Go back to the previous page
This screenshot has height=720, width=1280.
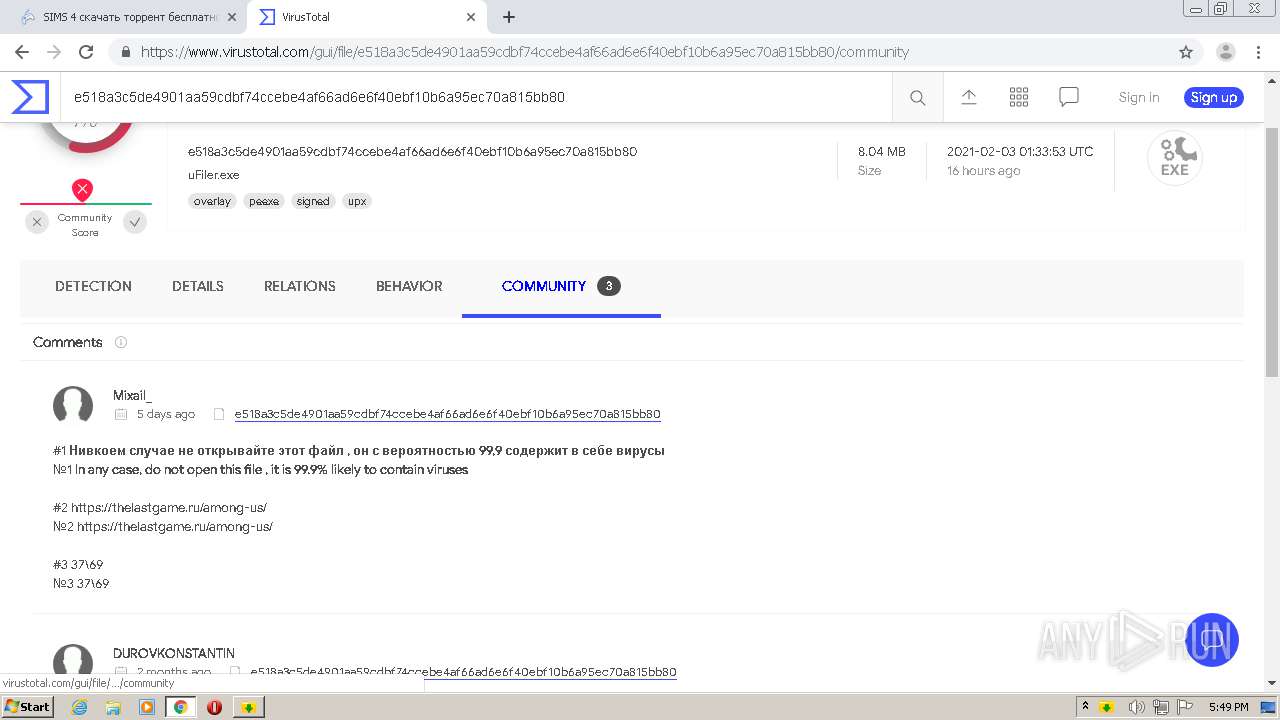tap(22, 52)
